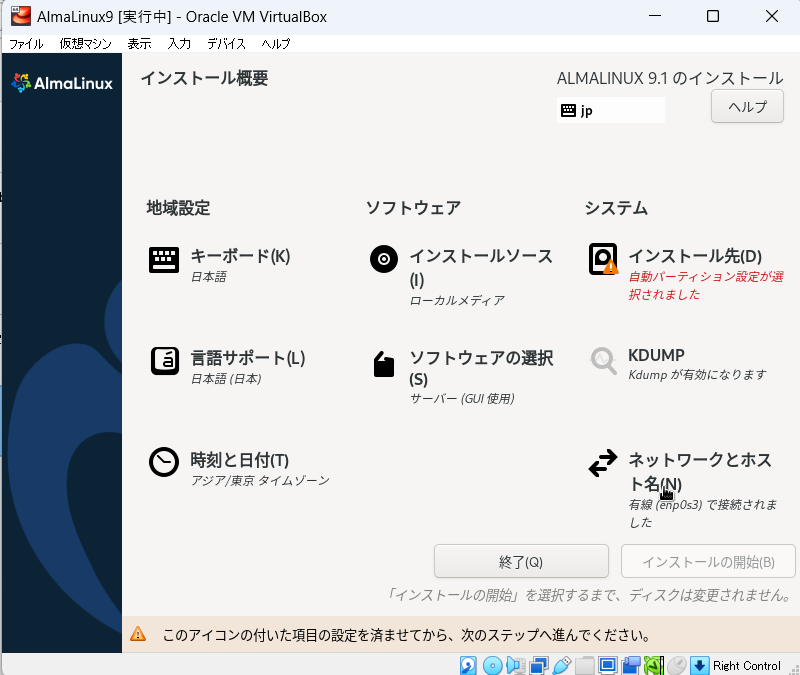Select キーボード(K) label
800x675 pixels.
pyautogui.click(x=240, y=256)
